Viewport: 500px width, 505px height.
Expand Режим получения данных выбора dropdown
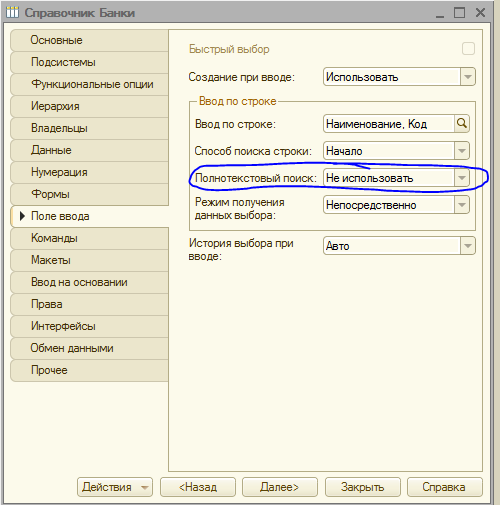[x=462, y=205]
